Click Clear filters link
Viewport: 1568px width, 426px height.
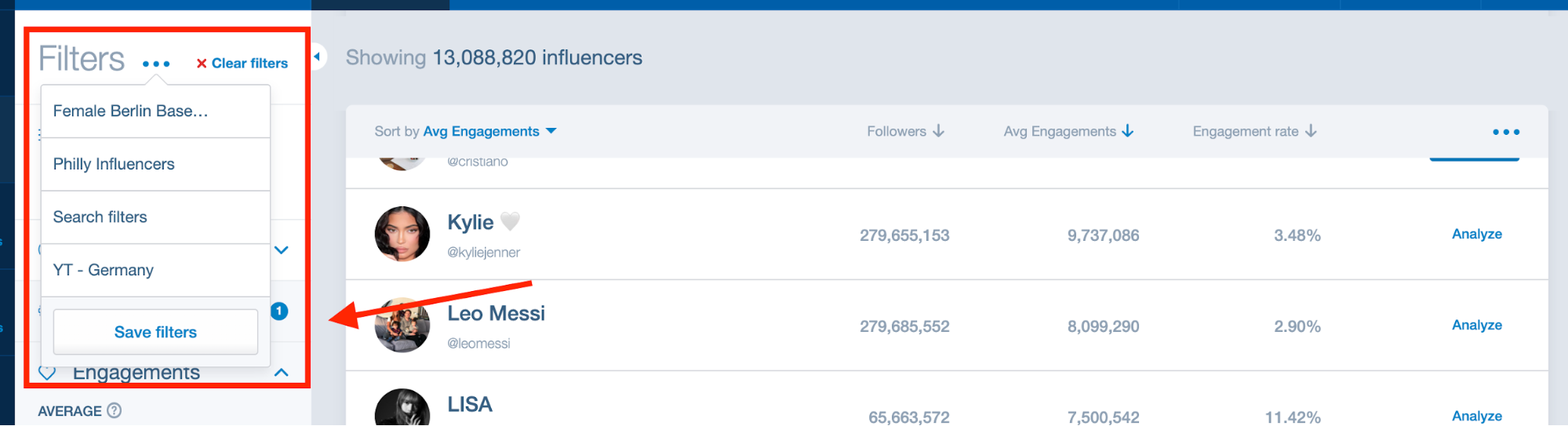pos(242,64)
